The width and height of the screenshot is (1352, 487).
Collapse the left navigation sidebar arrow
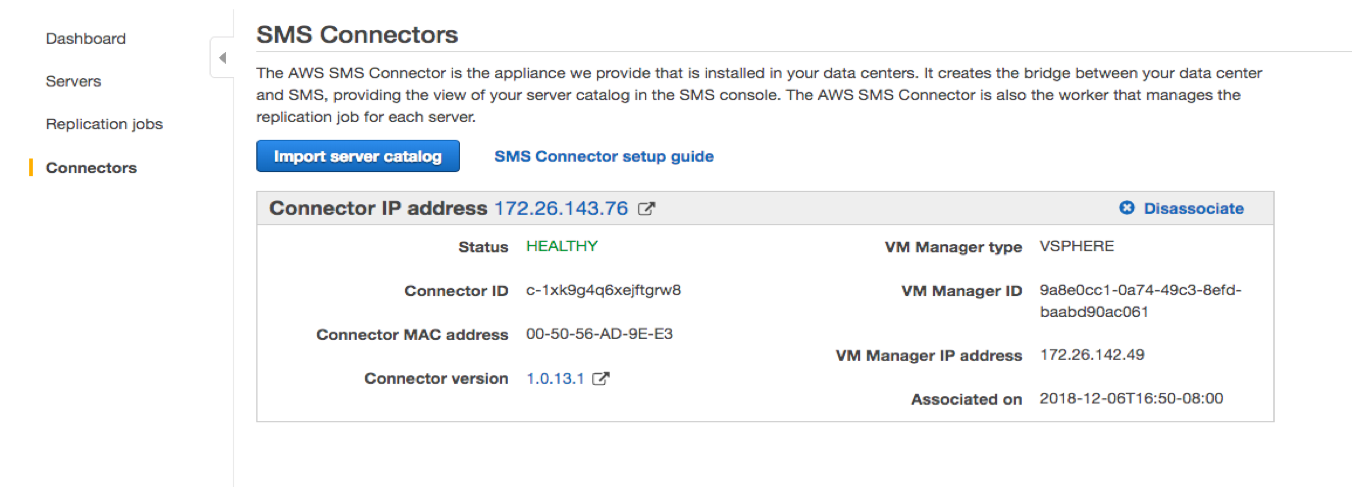point(222,58)
